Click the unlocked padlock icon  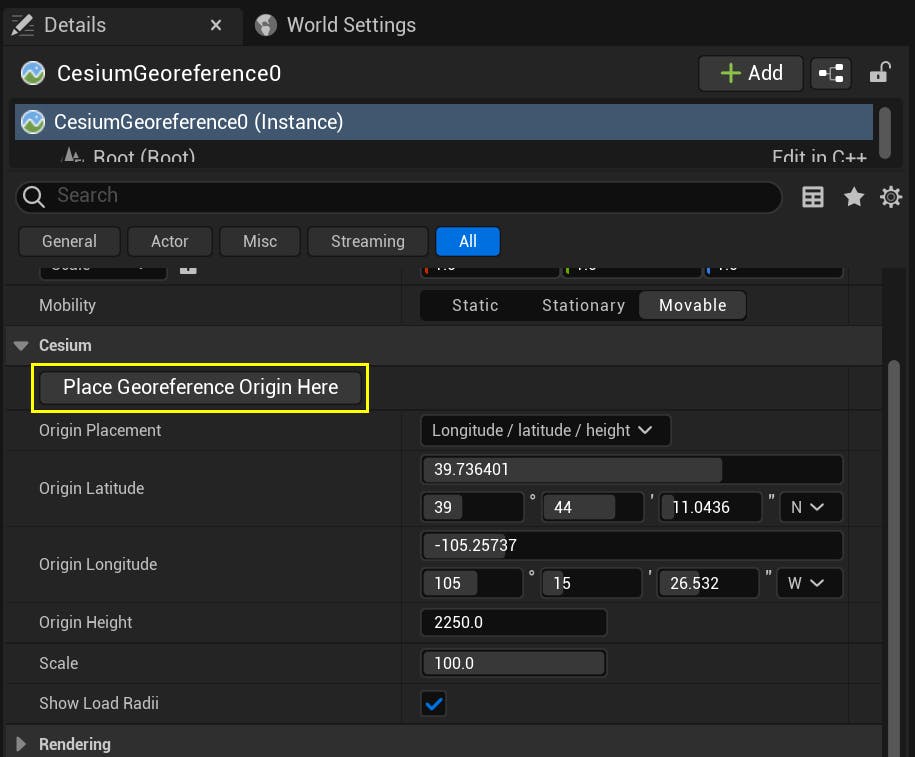879,72
